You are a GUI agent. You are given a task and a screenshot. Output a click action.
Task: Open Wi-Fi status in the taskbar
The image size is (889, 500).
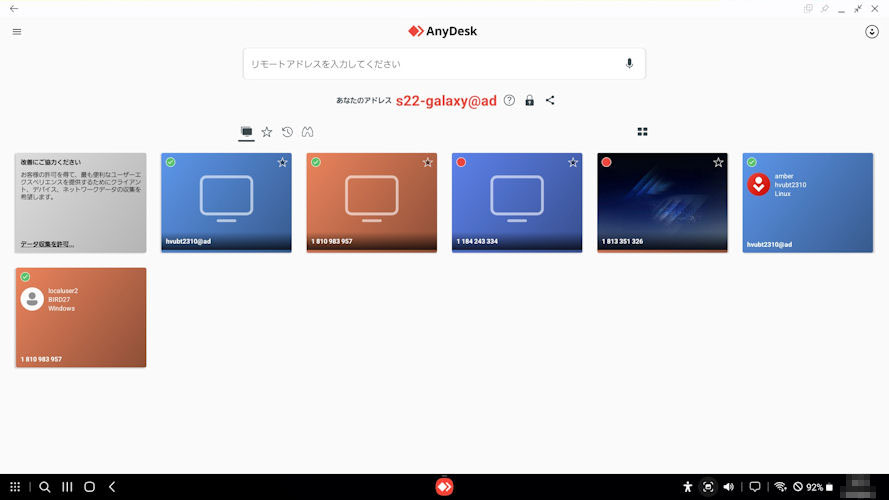pyautogui.click(x=781, y=487)
